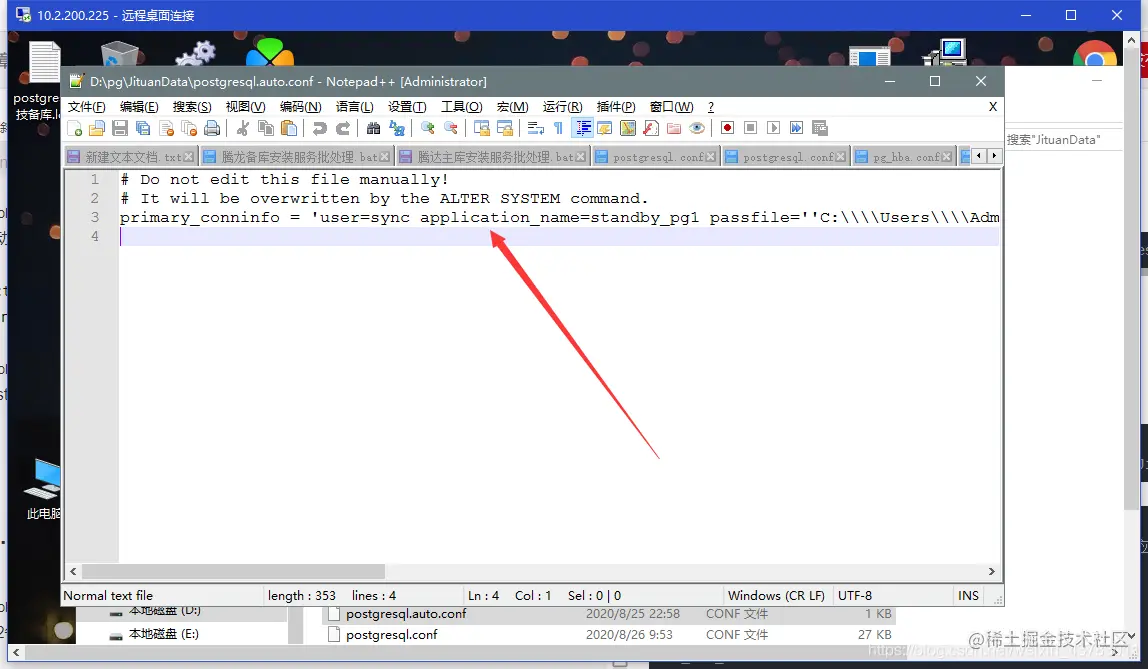Play back the recorded macro
Viewport: 1148px width, 669px height.
[774, 129]
